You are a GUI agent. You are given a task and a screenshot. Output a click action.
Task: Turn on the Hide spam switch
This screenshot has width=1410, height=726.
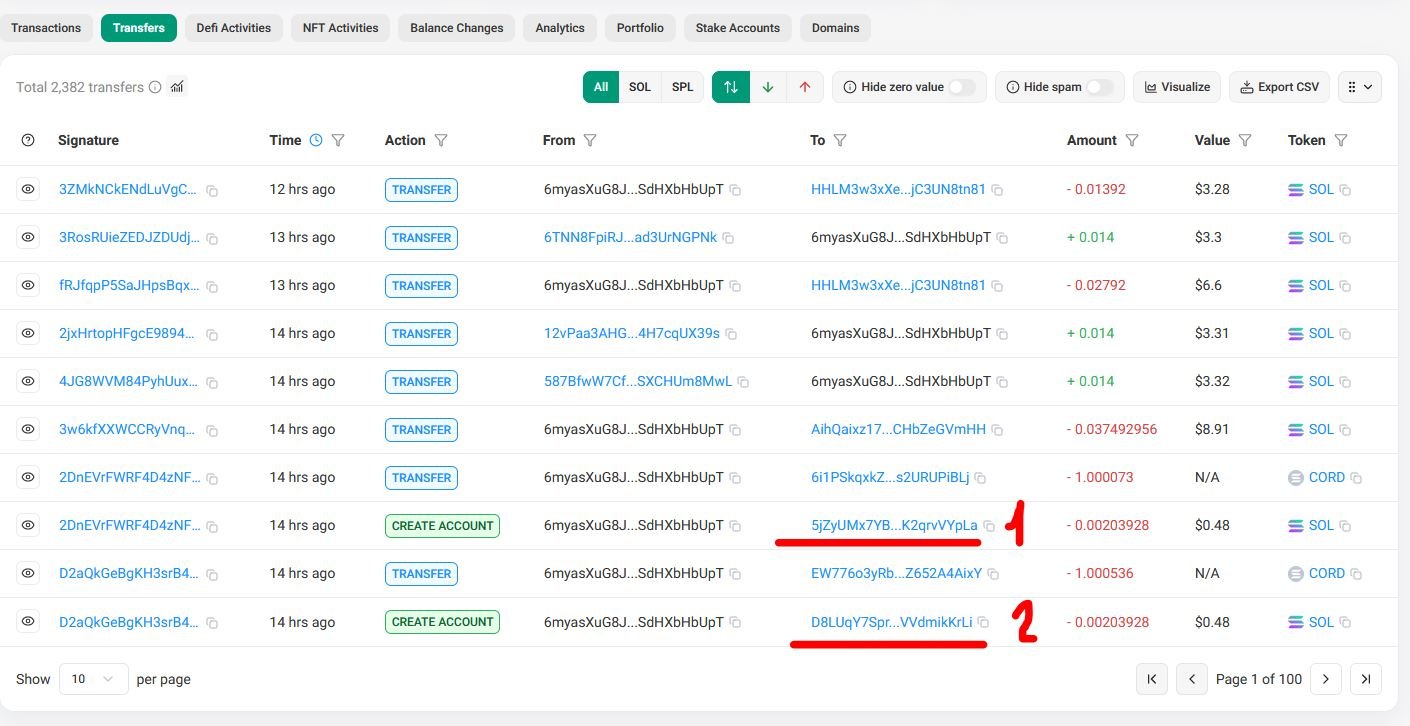coord(1099,87)
